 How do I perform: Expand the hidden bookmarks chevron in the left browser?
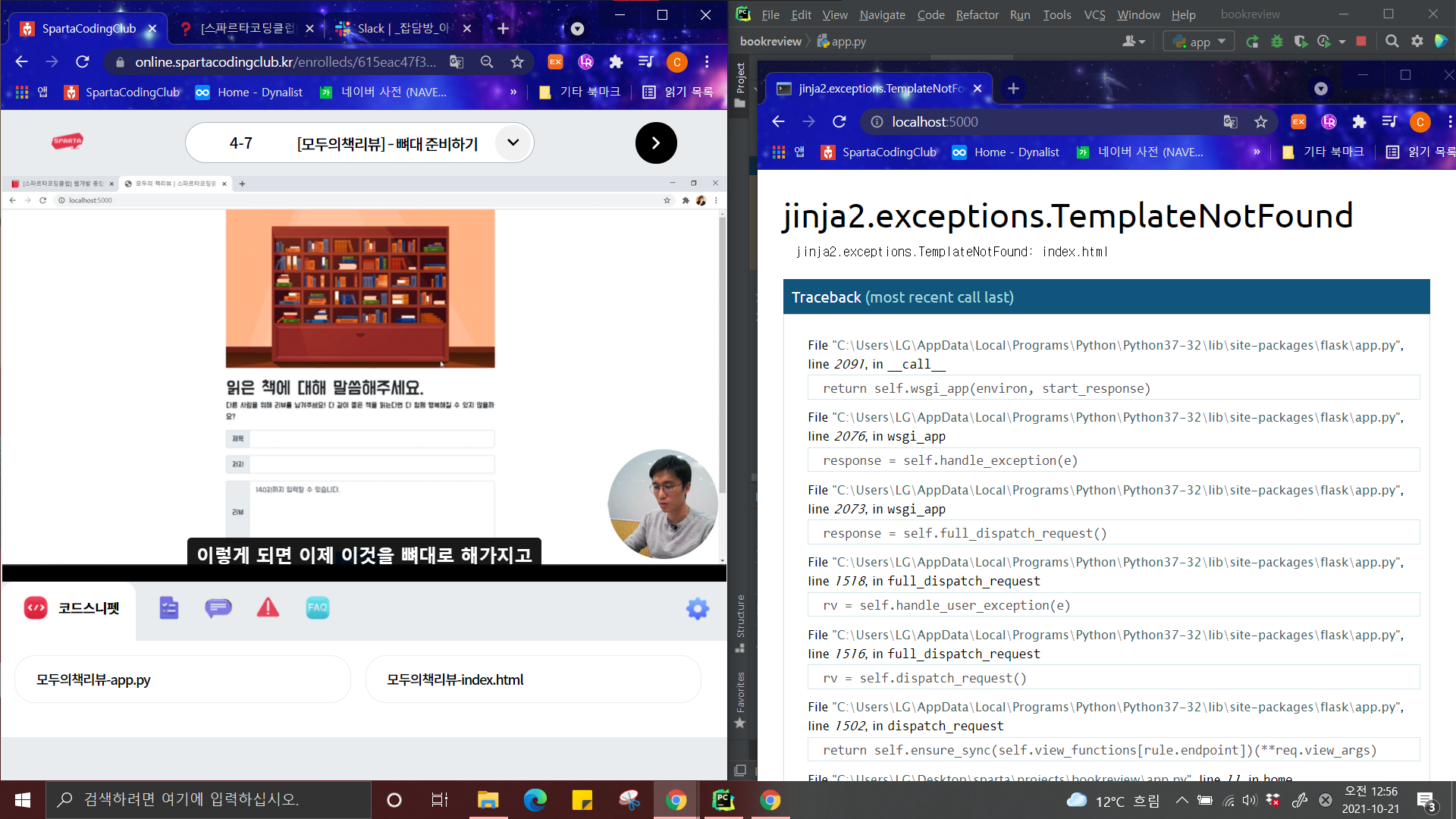[513, 92]
